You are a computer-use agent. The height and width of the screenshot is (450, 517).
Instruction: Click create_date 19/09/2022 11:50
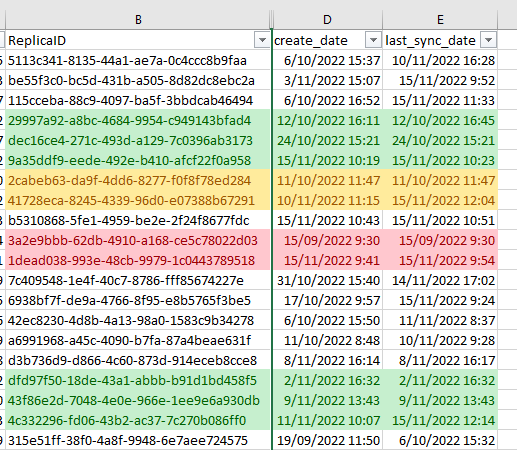tap(327, 440)
